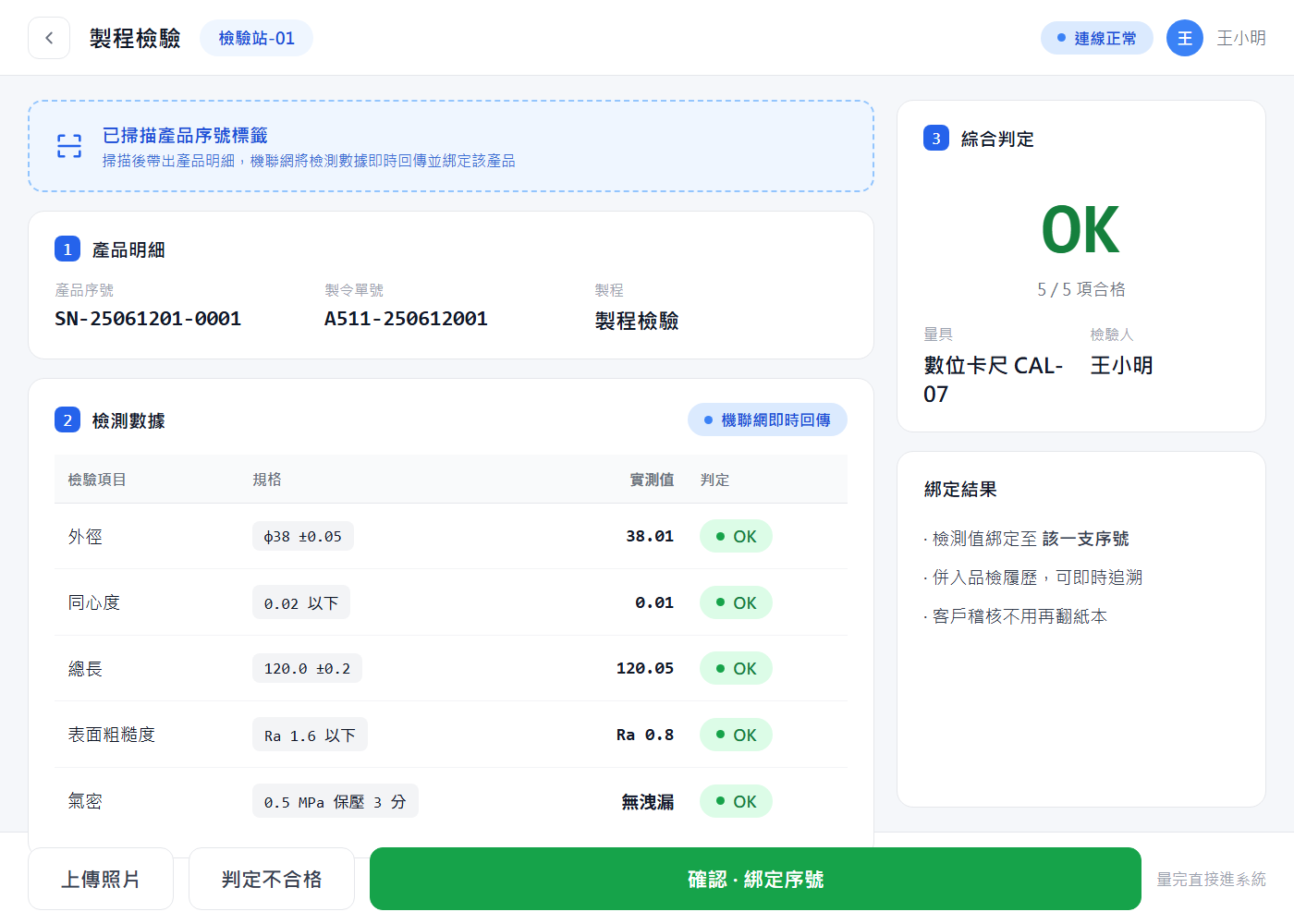The image size is (1294, 924).
Task: Click the 實測值 column header
Action: tap(652, 480)
